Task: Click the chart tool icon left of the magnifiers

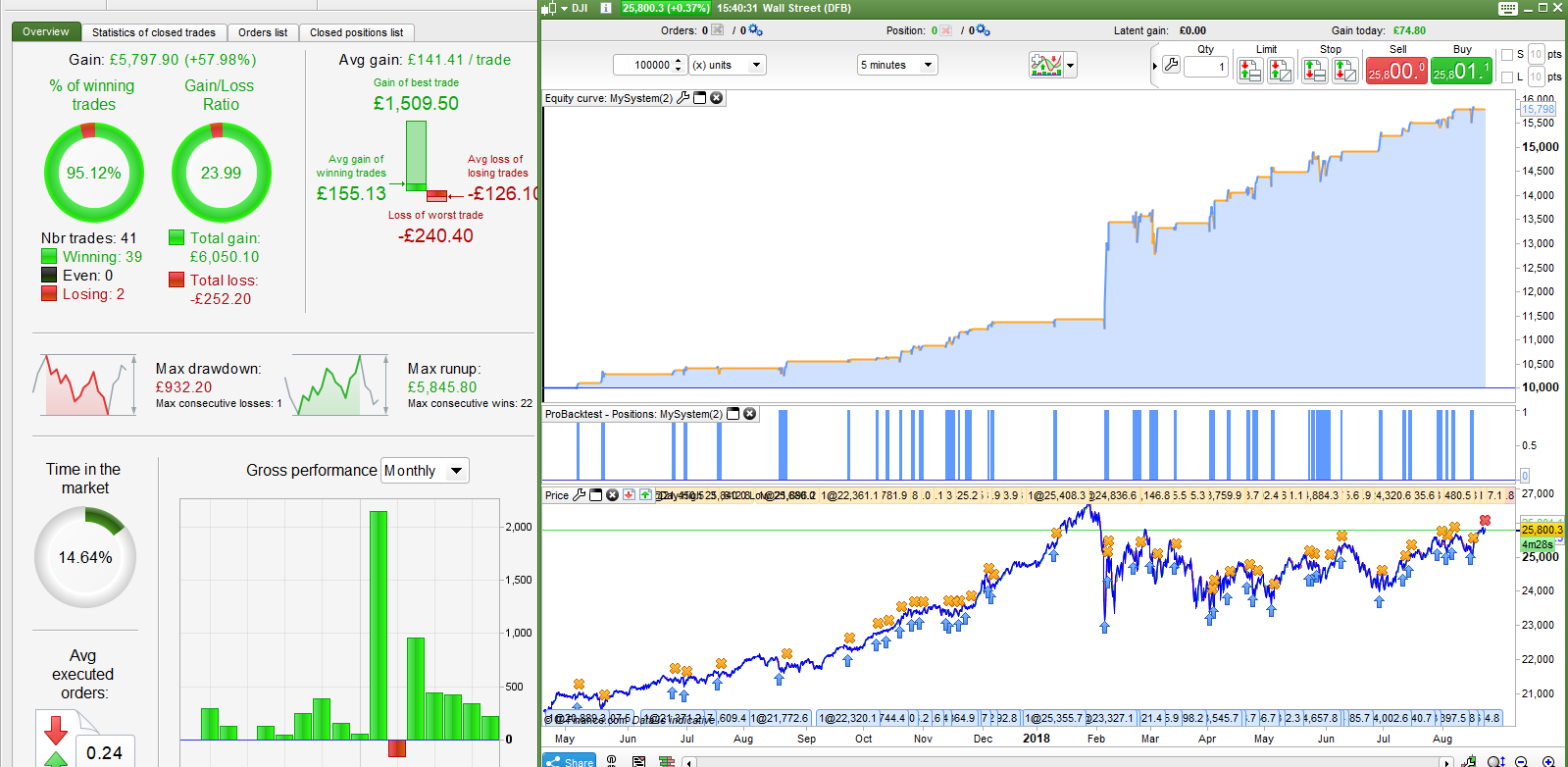Action: [x=1469, y=761]
